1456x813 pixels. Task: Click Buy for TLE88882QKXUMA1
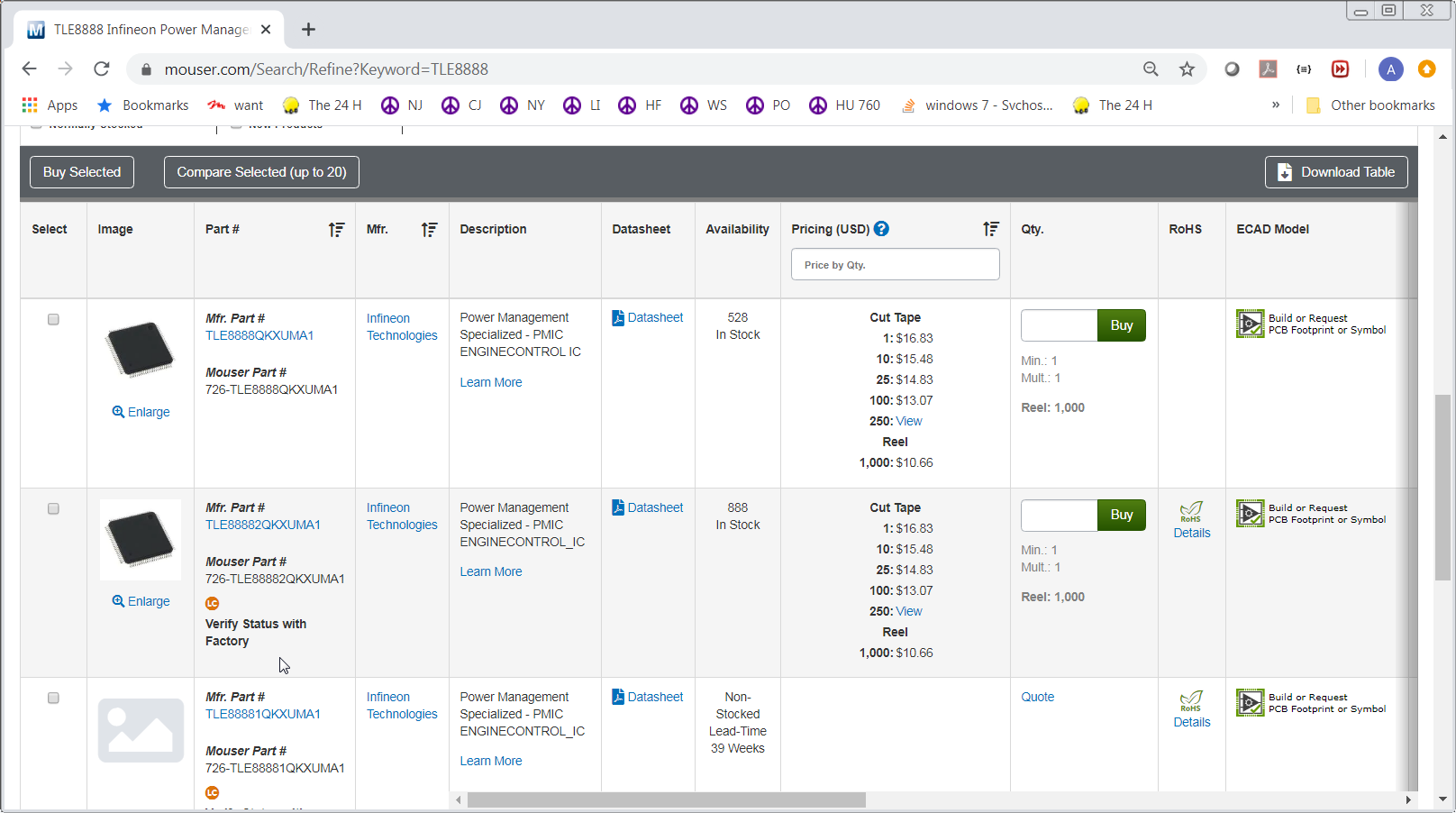coord(1122,515)
